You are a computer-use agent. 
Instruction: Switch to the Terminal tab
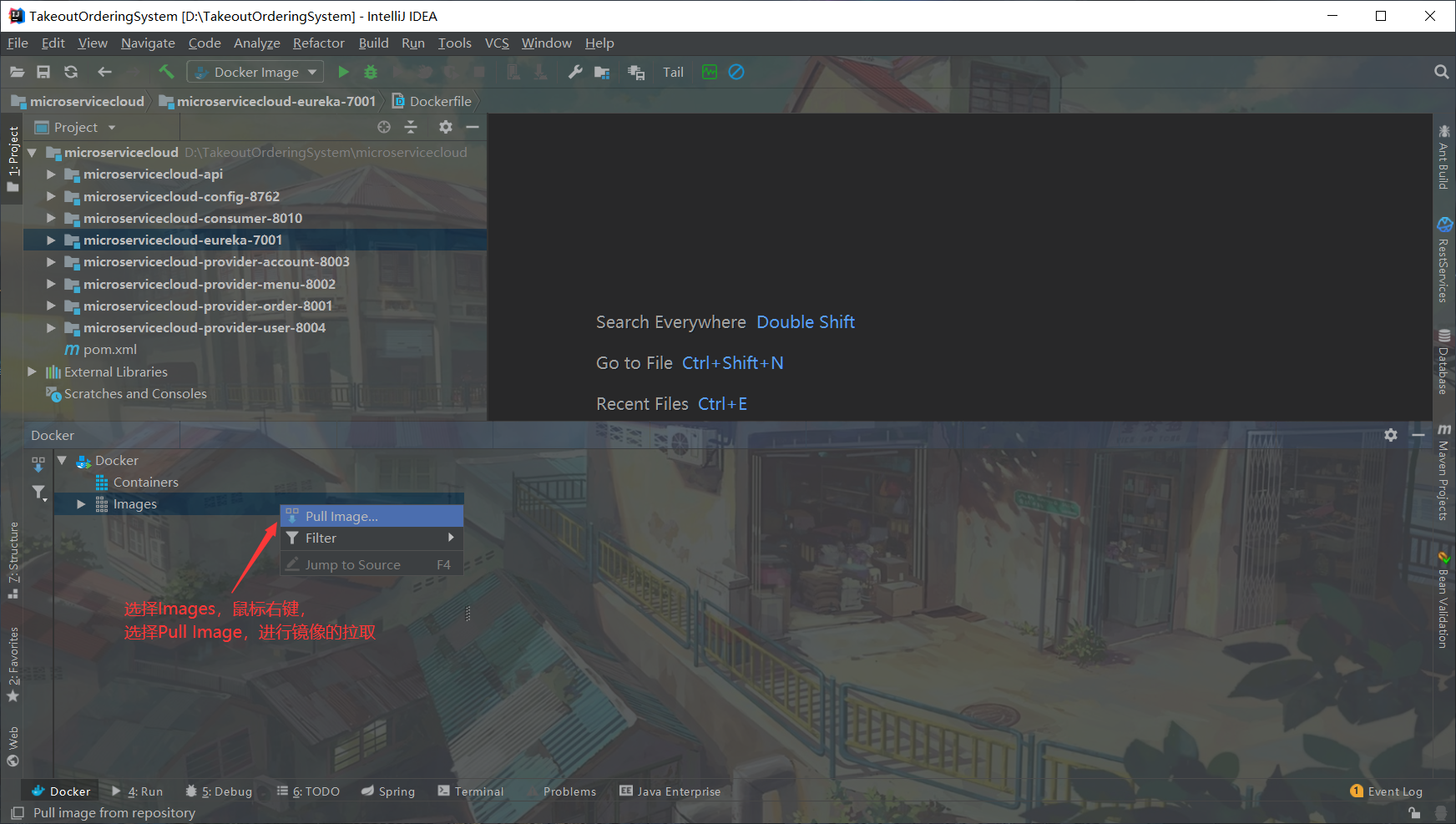[x=478, y=791]
